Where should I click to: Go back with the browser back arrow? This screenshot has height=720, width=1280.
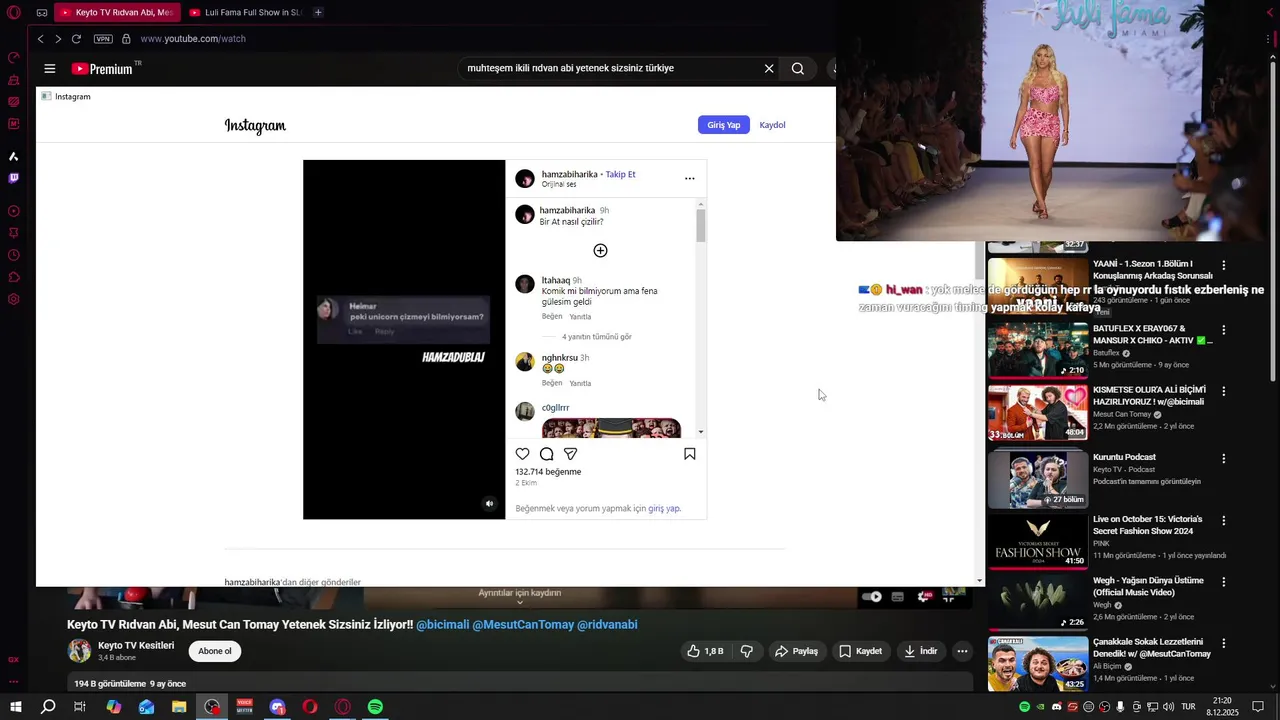click(x=41, y=39)
